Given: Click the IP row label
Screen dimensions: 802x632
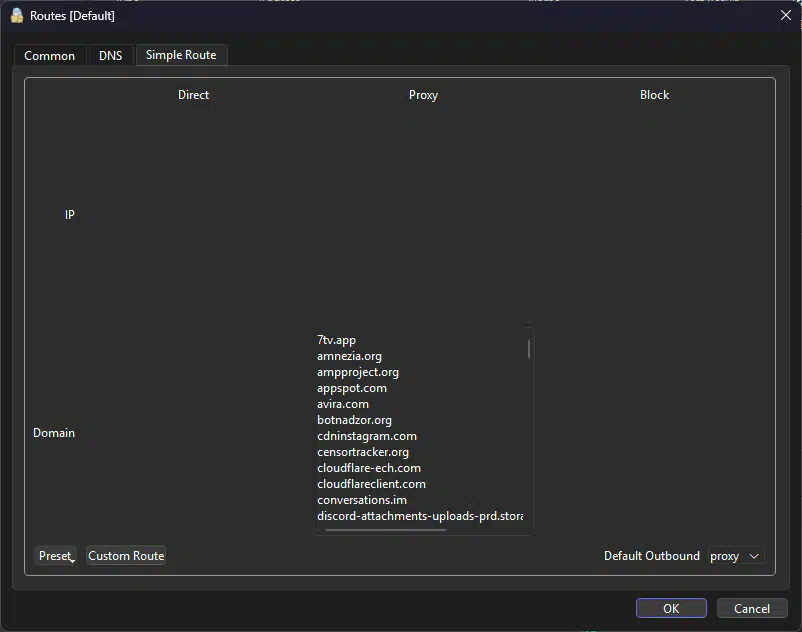Looking at the screenshot, I should (x=70, y=215).
